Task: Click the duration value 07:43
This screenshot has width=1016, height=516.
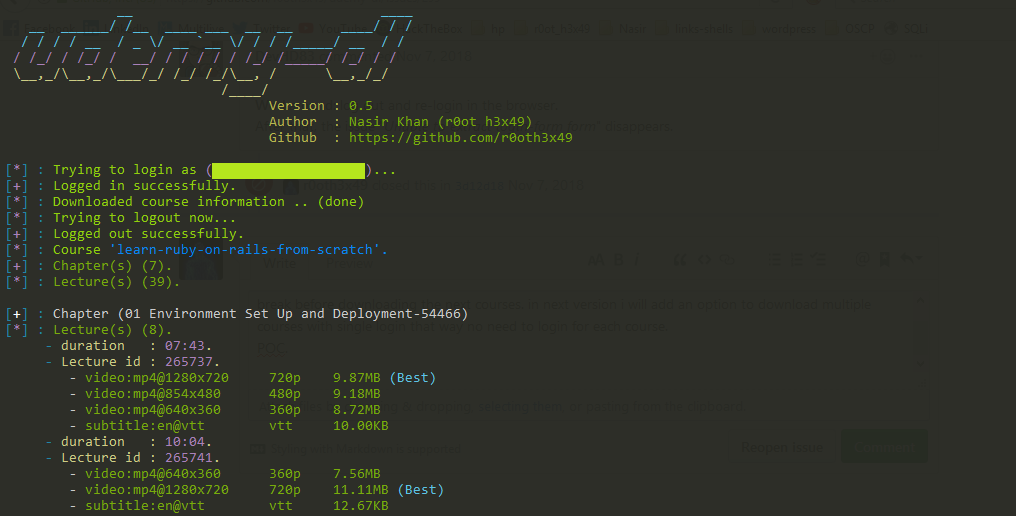Action: tap(185, 346)
